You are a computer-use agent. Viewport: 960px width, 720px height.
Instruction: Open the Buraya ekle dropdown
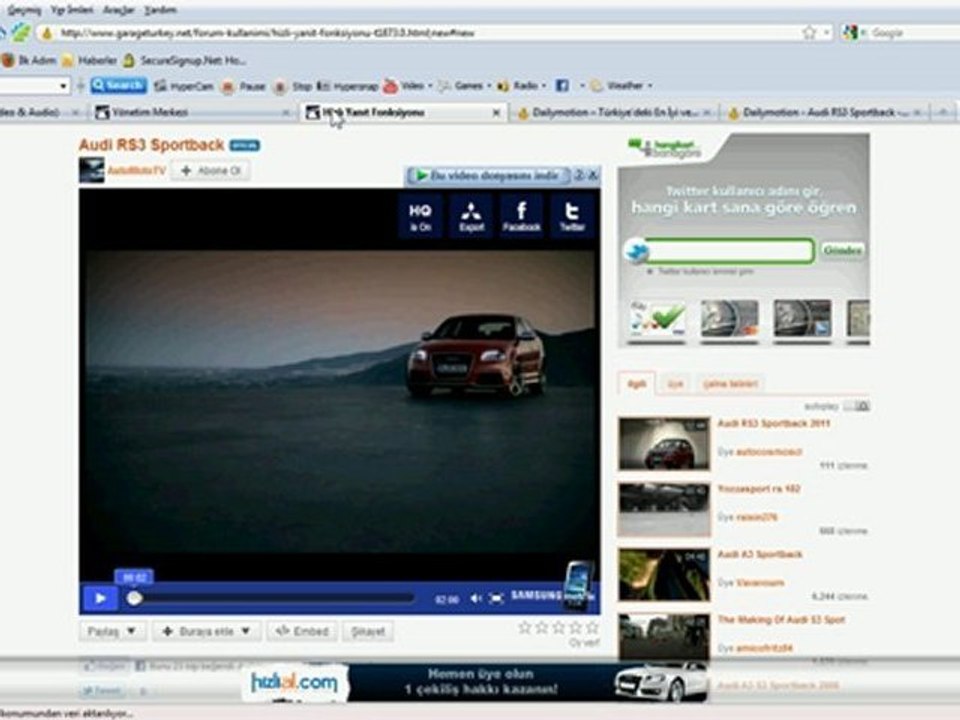pyautogui.click(x=206, y=631)
